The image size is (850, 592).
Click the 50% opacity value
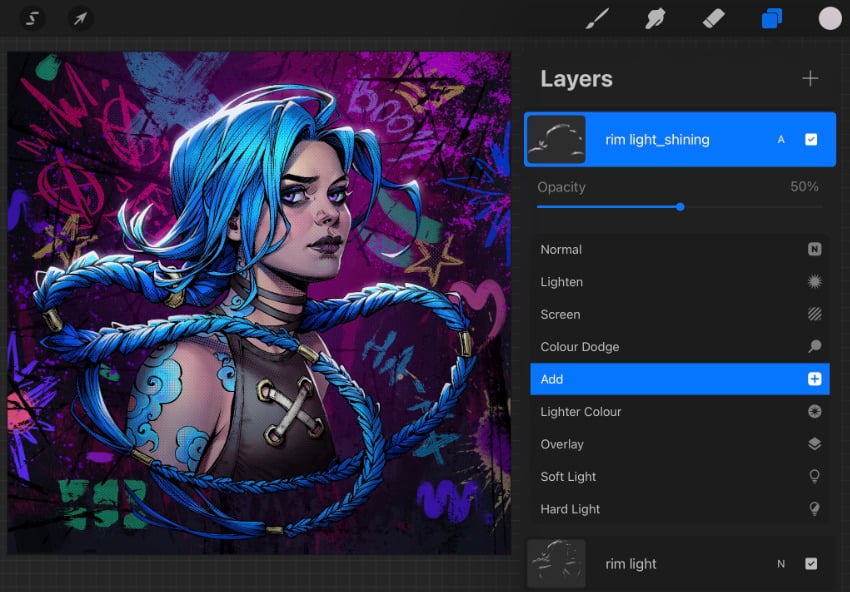tap(804, 187)
